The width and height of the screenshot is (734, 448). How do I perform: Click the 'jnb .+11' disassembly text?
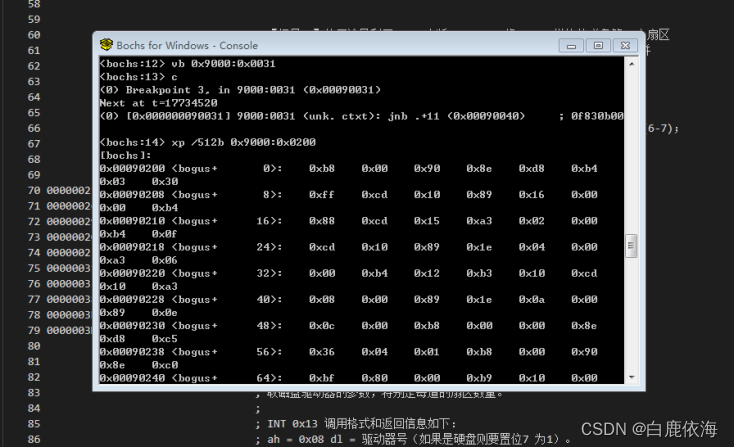click(x=413, y=116)
